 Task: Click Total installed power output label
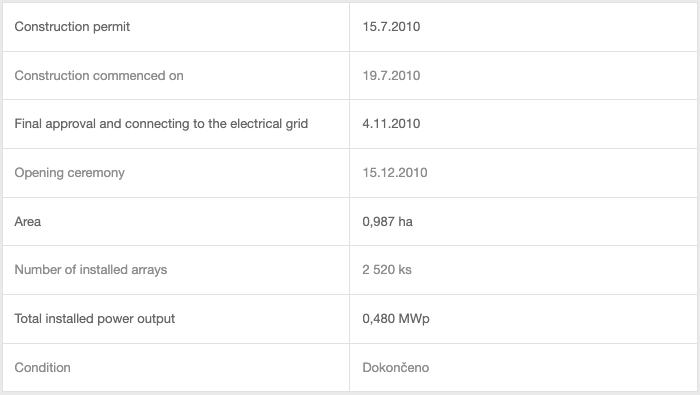pos(95,319)
